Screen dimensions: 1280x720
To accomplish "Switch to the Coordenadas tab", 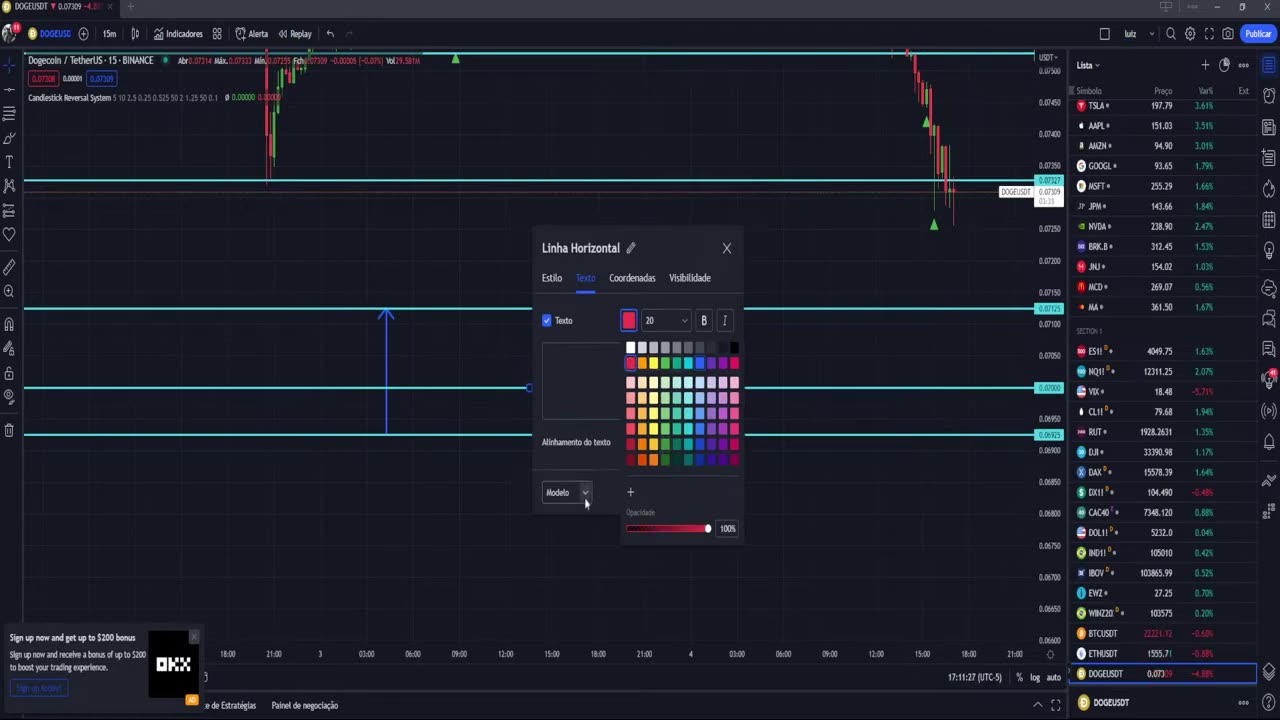I will click(x=632, y=278).
